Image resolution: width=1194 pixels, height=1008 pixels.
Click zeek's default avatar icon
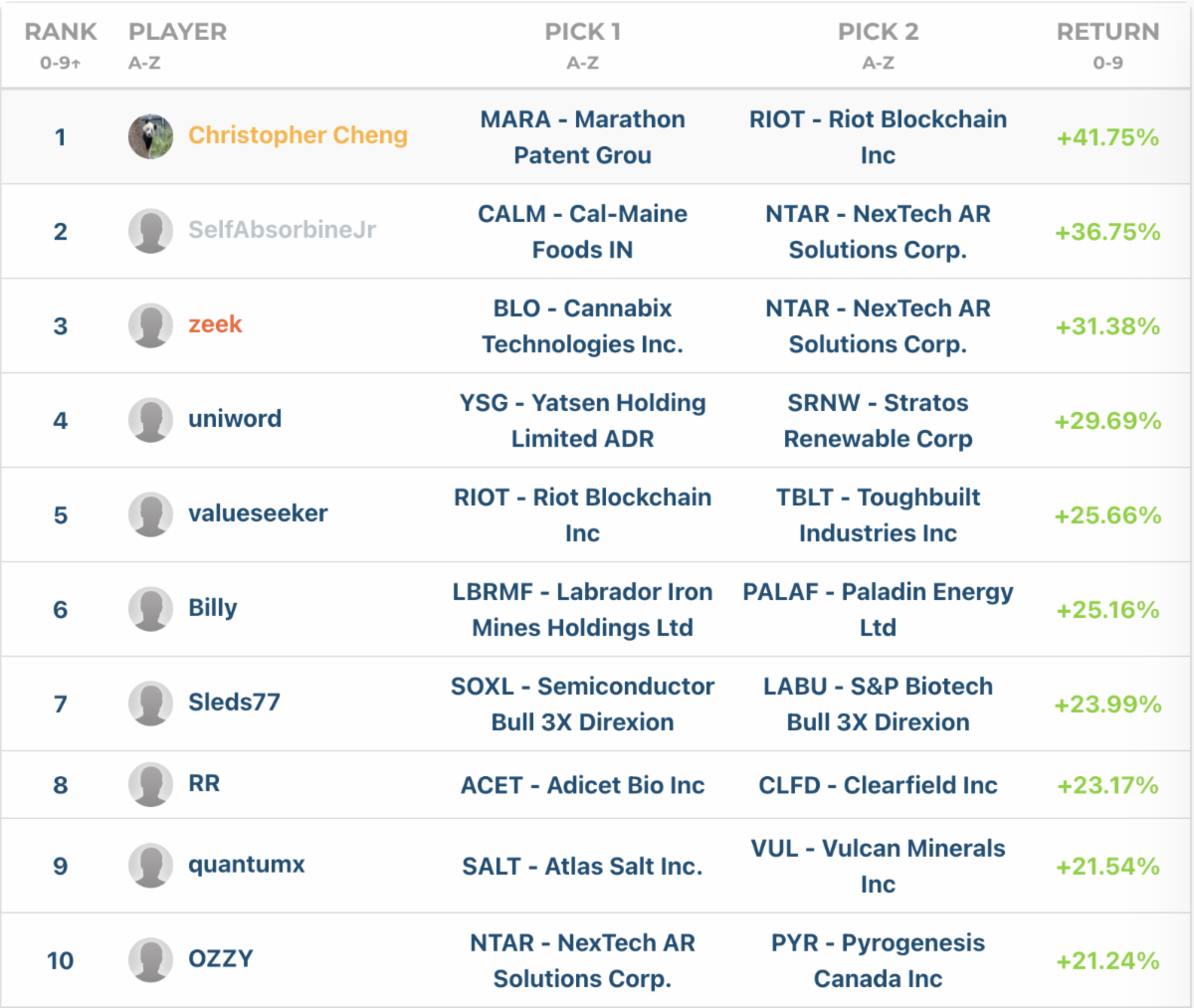tap(150, 325)
